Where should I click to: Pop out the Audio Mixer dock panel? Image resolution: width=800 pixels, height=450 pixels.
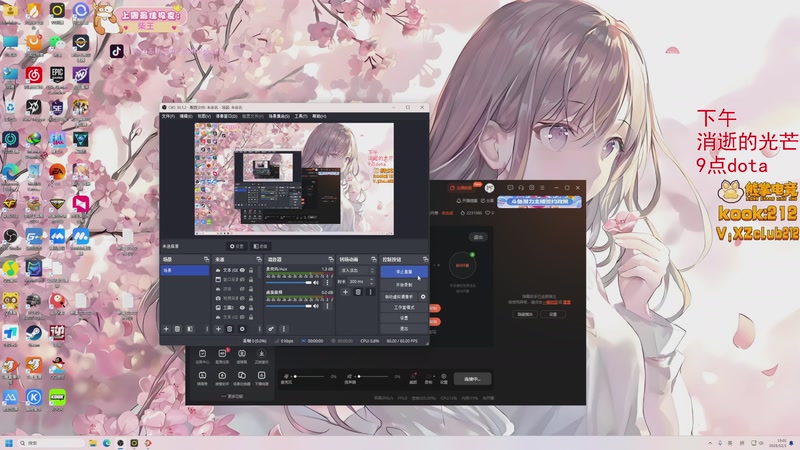coord(331,260)
